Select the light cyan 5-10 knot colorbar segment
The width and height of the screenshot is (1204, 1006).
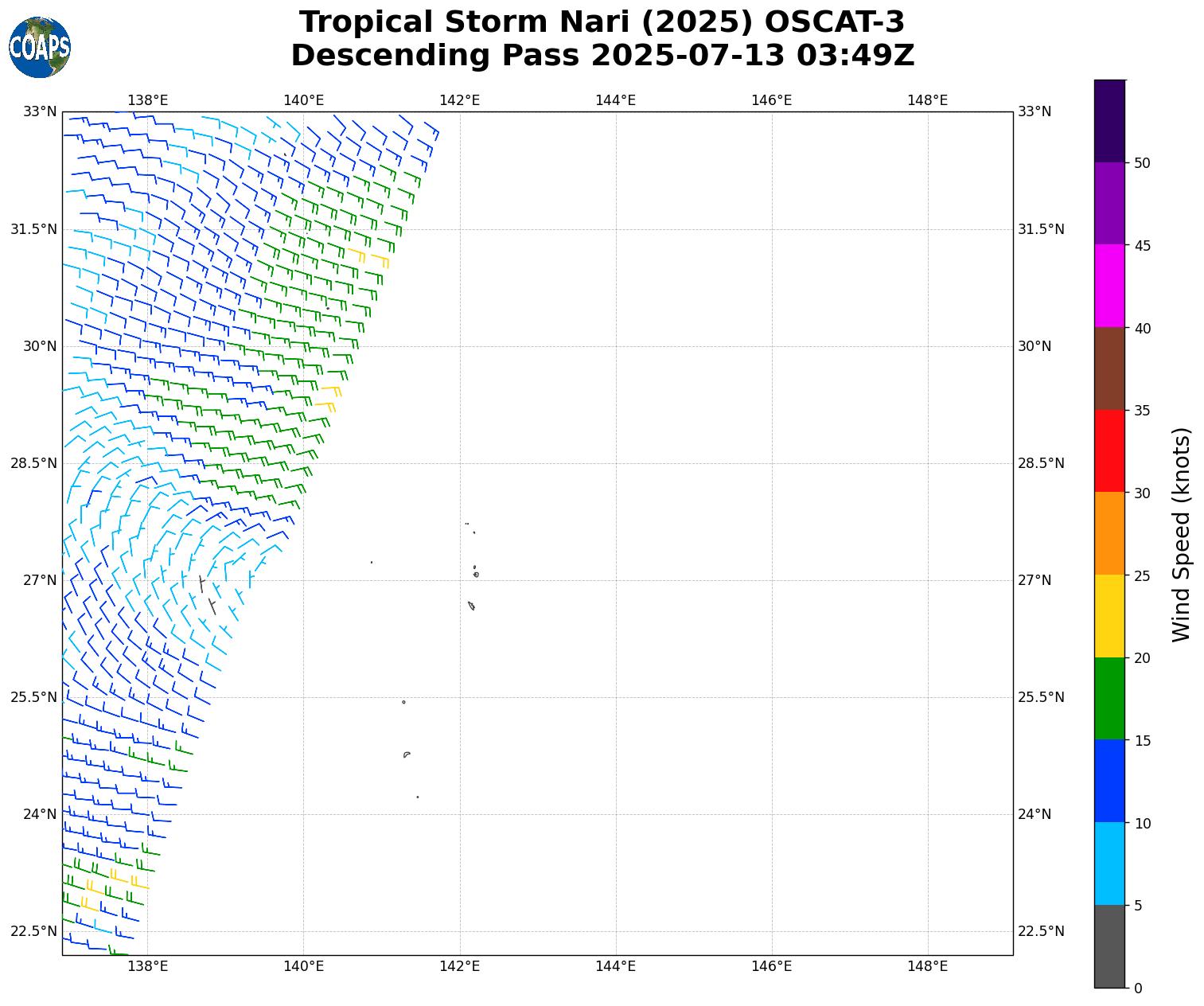tap(1109, 864)
